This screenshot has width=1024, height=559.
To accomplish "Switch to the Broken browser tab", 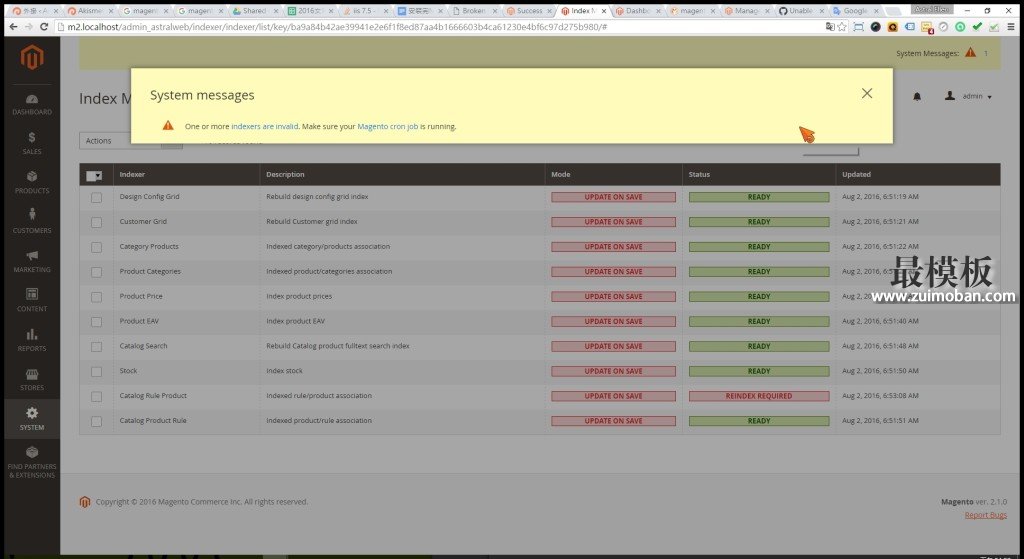I will tap(473, 10).
